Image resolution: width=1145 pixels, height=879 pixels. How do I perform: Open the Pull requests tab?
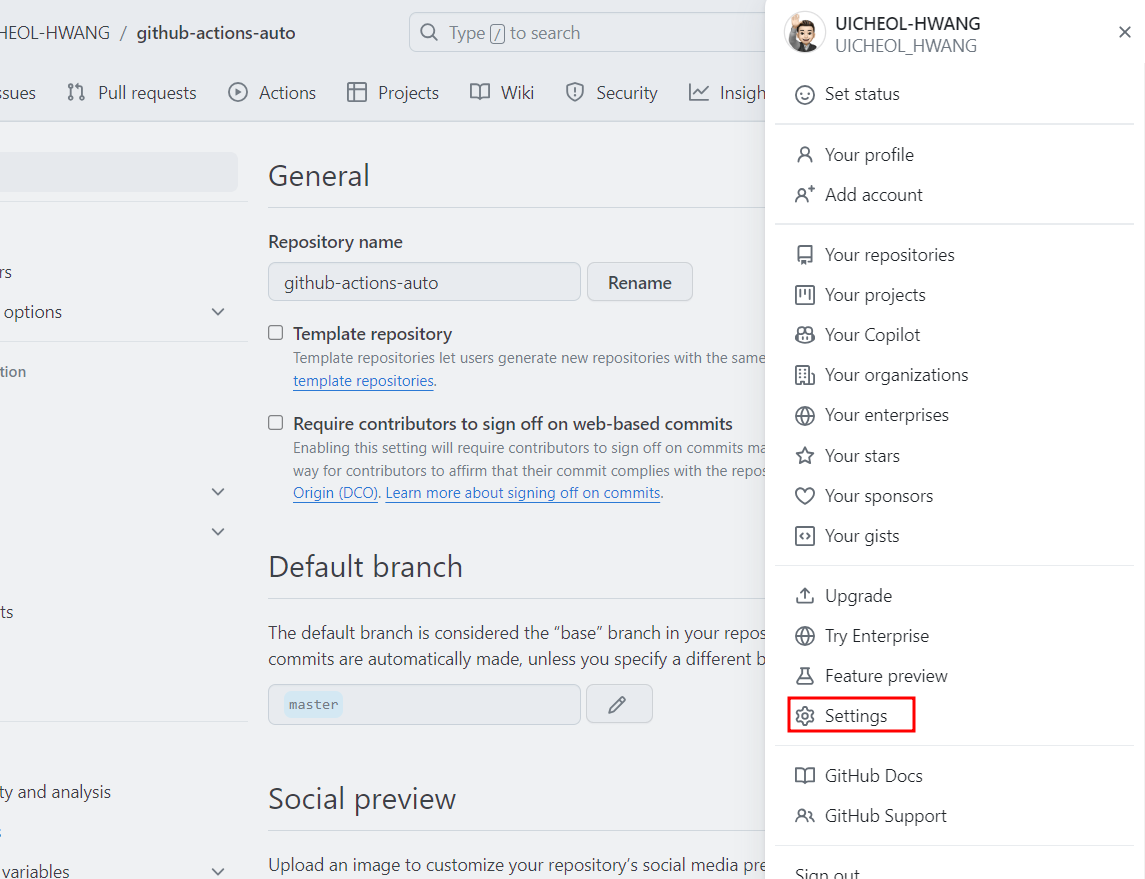(131, 93)
